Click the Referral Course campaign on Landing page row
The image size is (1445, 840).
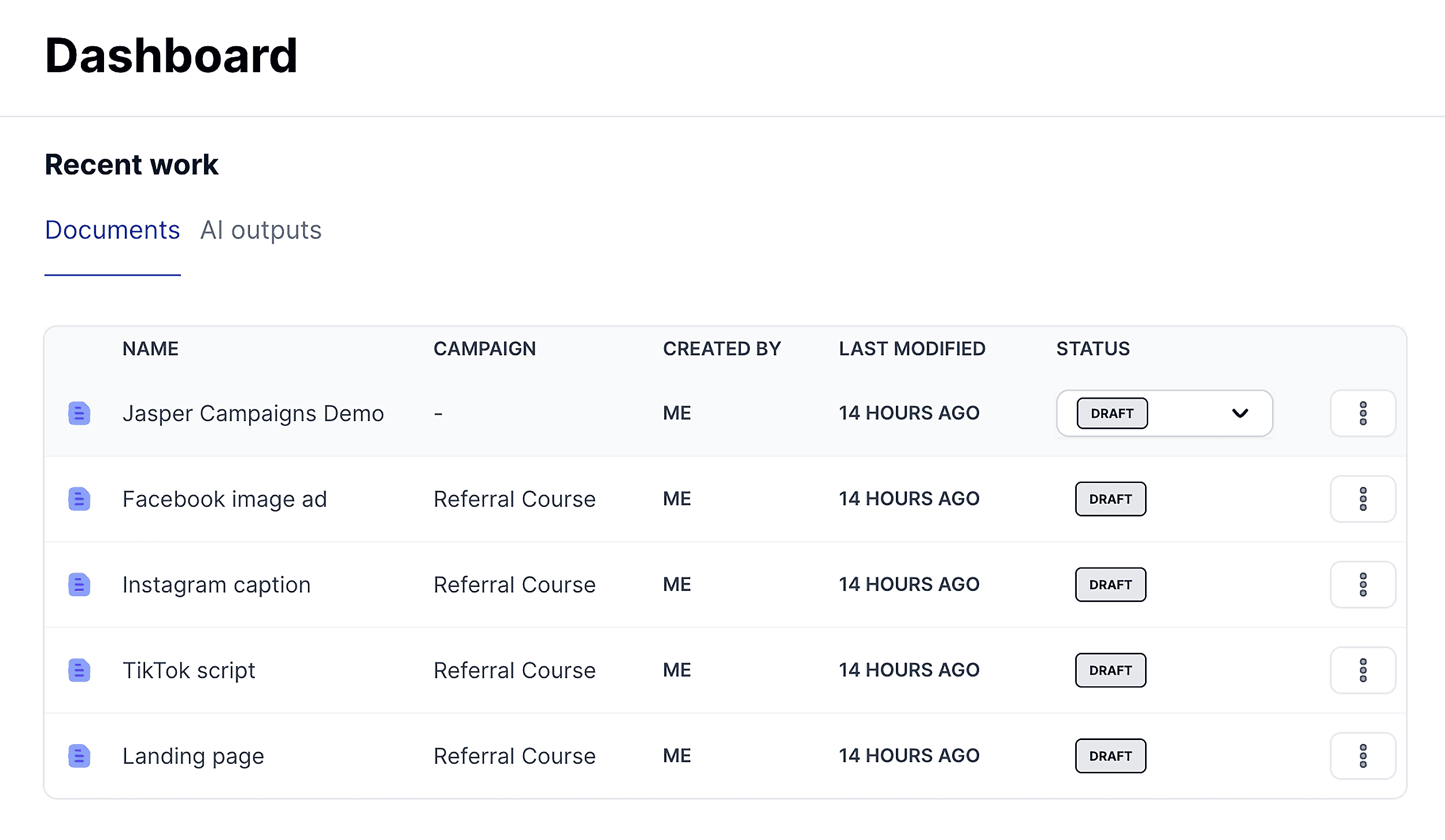point(514,755)
